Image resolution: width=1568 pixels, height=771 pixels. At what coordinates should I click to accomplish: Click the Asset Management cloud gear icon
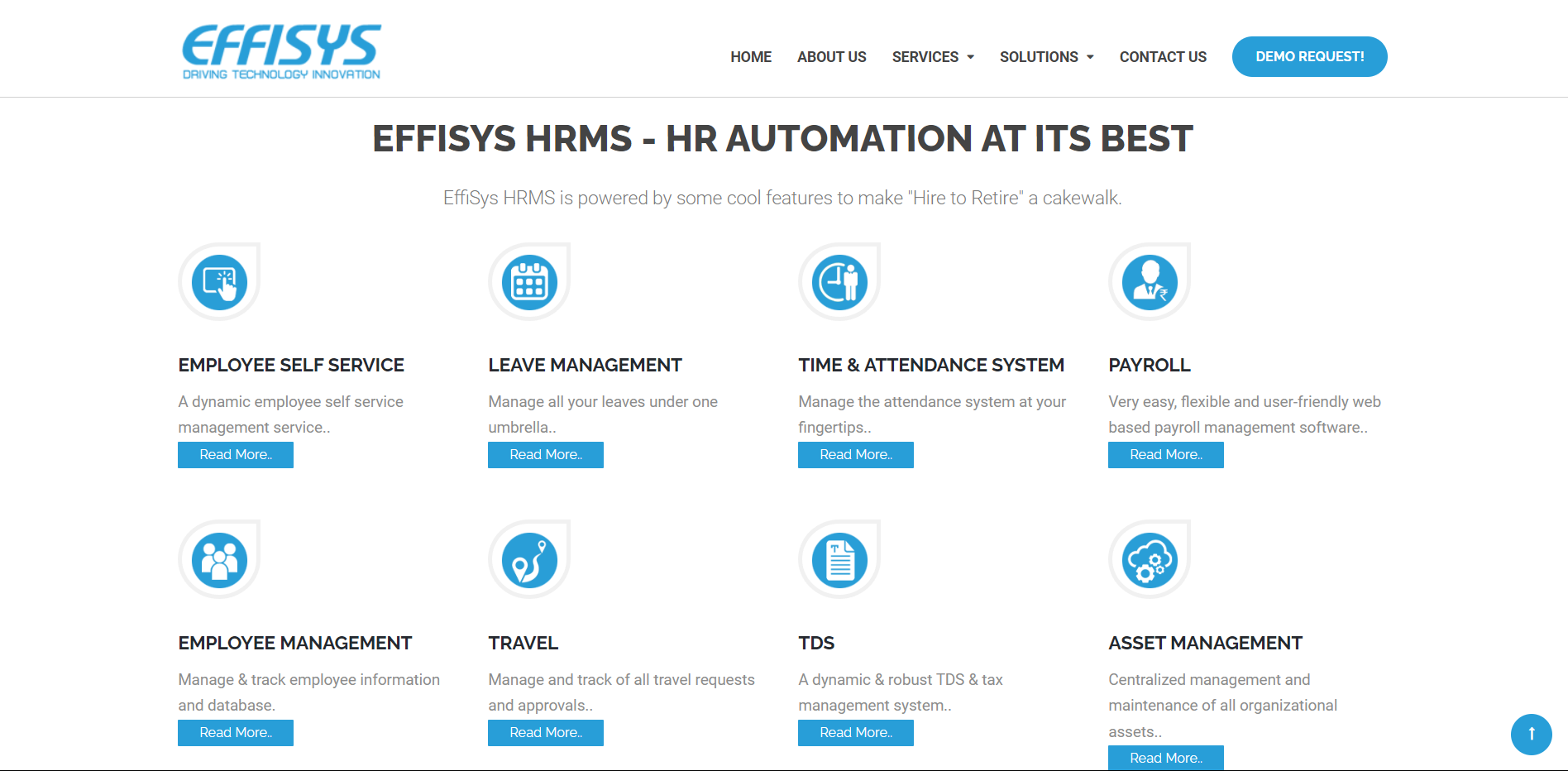[1150, 560]
